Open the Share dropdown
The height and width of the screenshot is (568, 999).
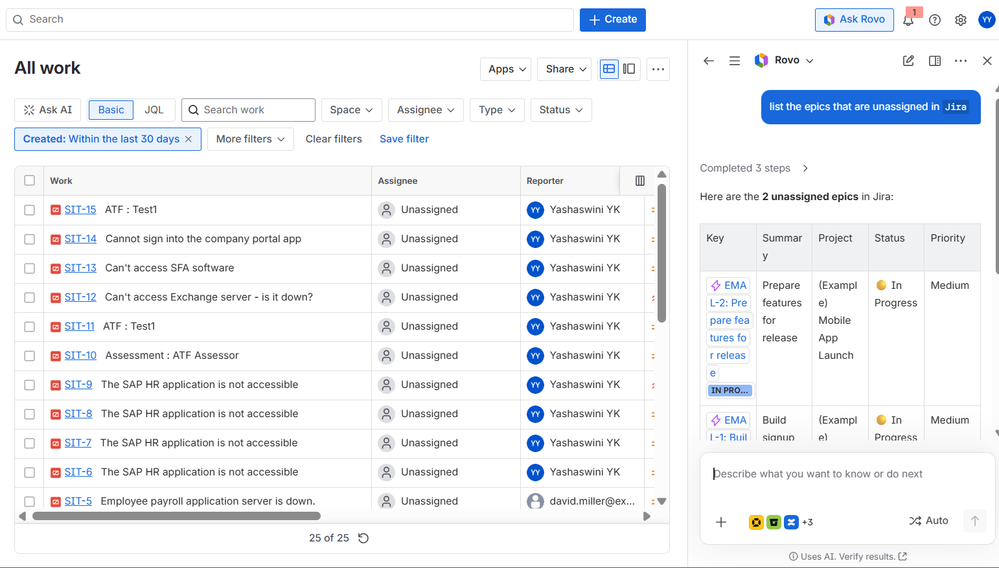pyautogui.click(x=565, y=69)
